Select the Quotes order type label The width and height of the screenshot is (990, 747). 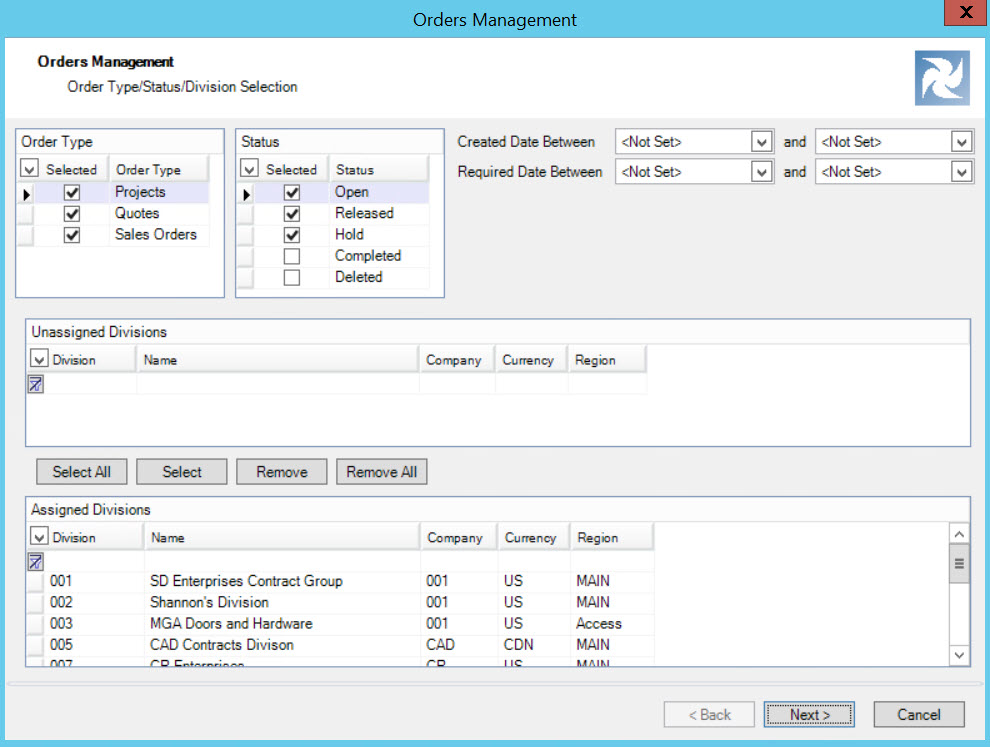click(x=137, y=213)
